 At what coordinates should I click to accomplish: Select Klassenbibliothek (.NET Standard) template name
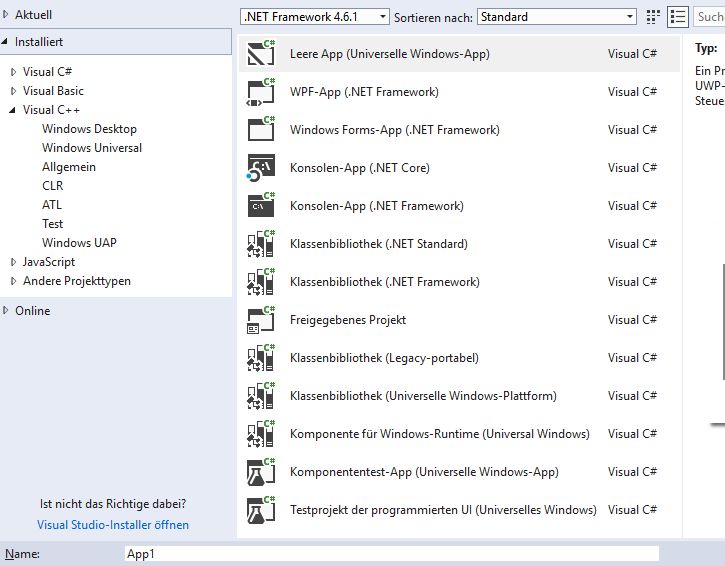(x=379, y=244)
